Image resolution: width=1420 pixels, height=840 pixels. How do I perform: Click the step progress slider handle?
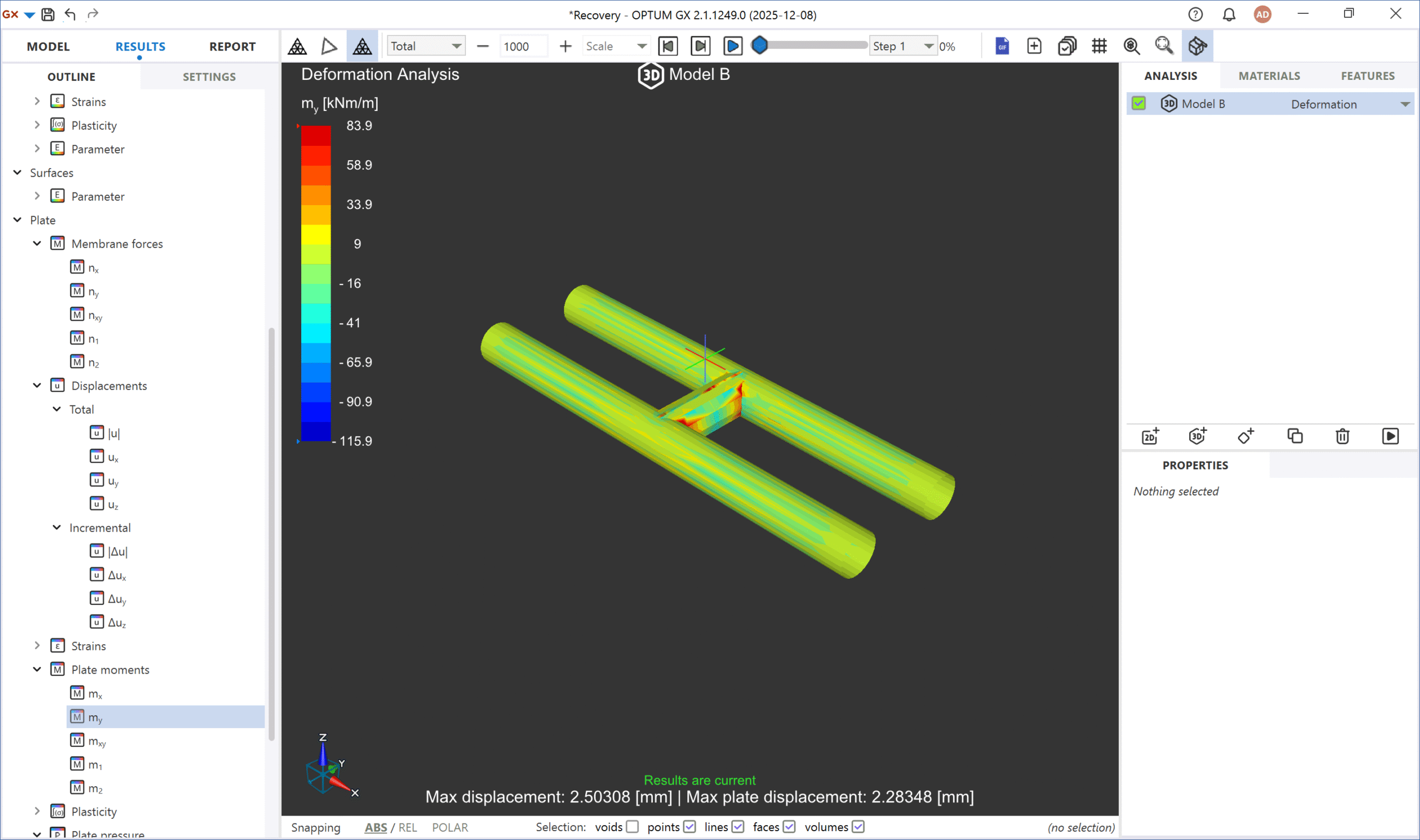(760, 45)
